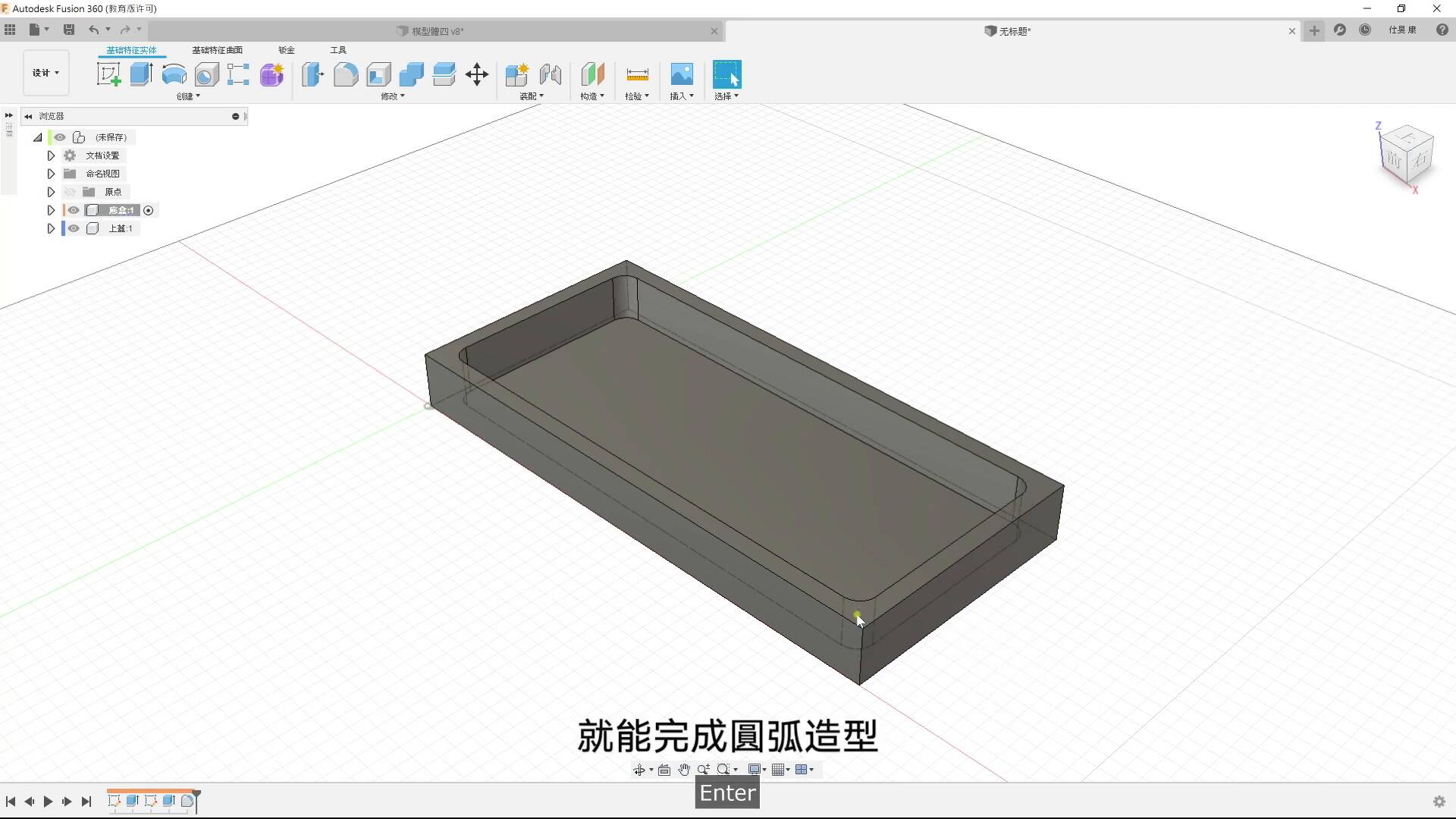
Task: Open the Construct plane icon
Action: click(592, 74)
